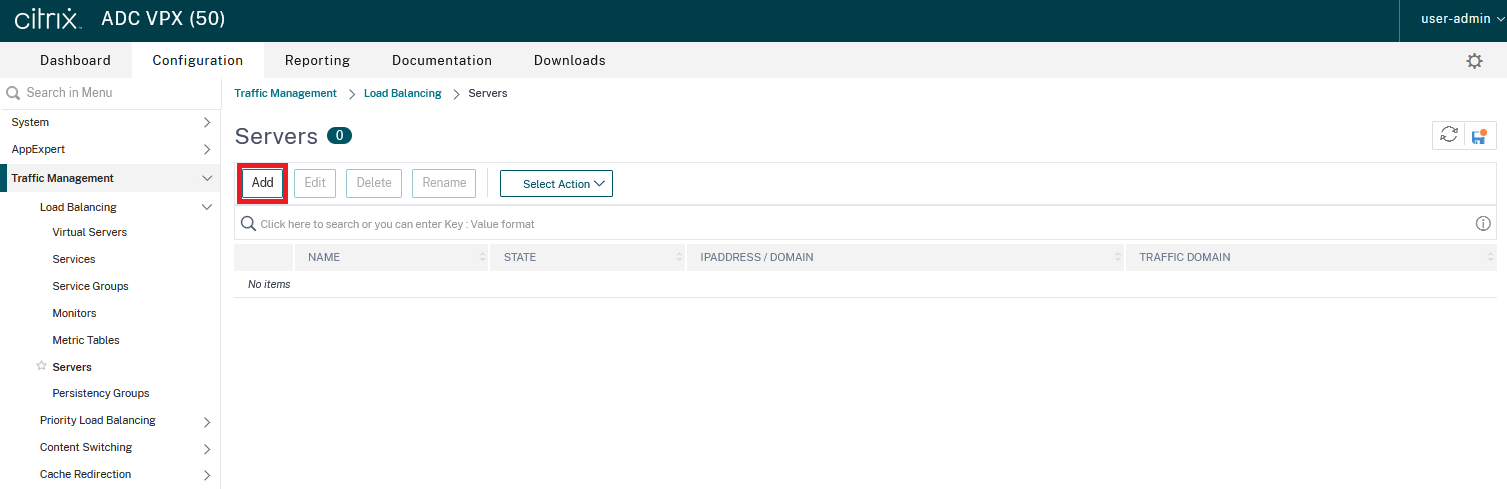Switch to the Dashboard tab
Screen dimensions: 1507x489
(75, 60)
